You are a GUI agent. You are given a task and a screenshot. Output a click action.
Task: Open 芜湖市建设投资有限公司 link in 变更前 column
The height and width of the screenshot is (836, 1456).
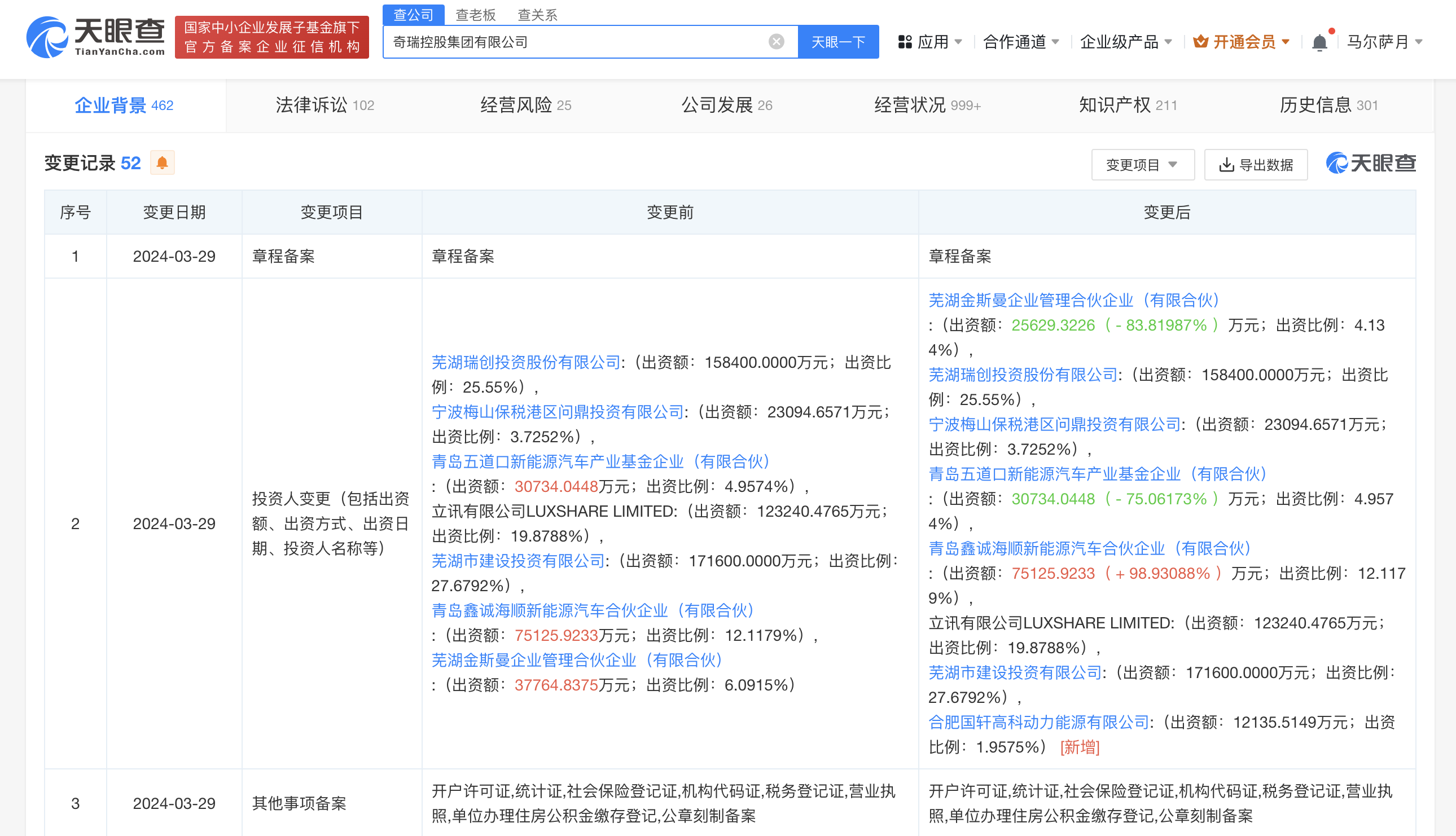(x=518, y=561)
